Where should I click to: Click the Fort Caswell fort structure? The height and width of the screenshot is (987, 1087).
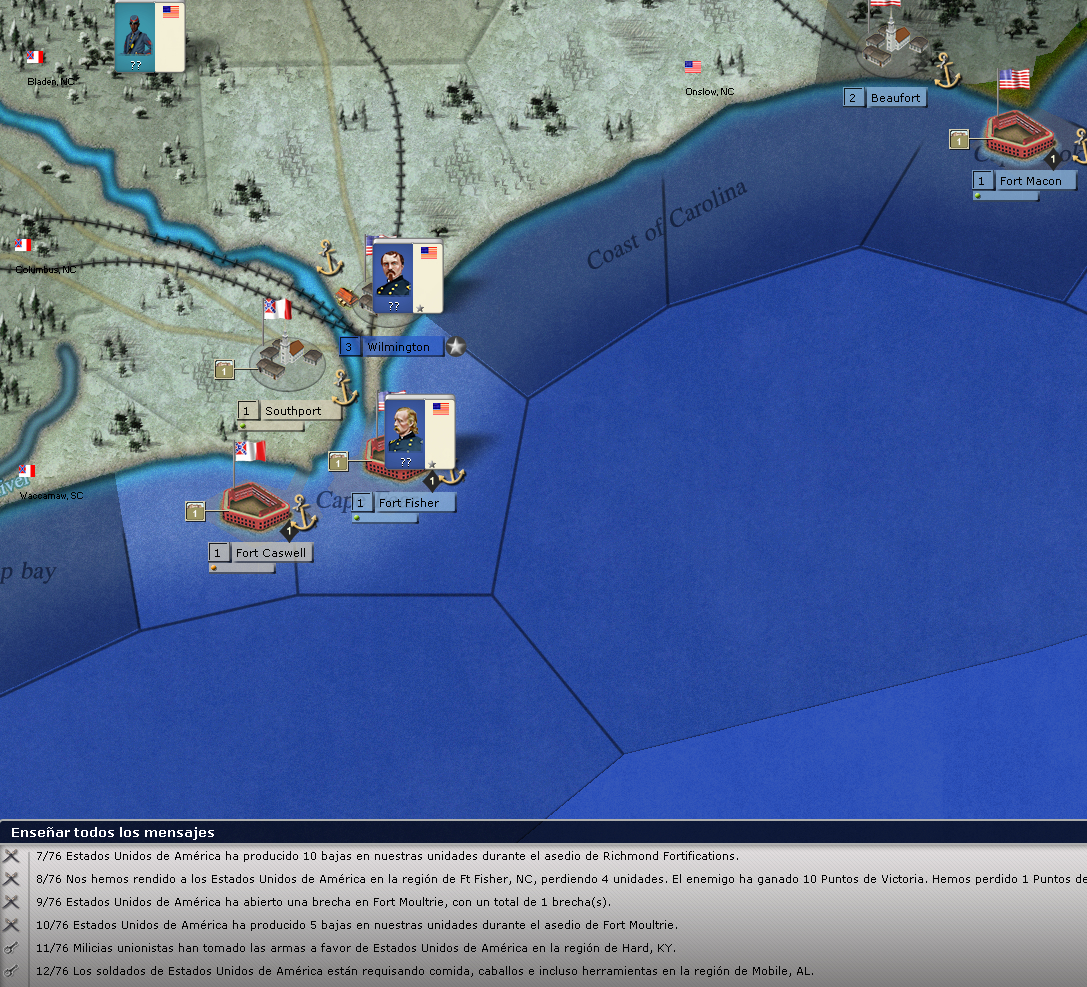click(255, 507)
